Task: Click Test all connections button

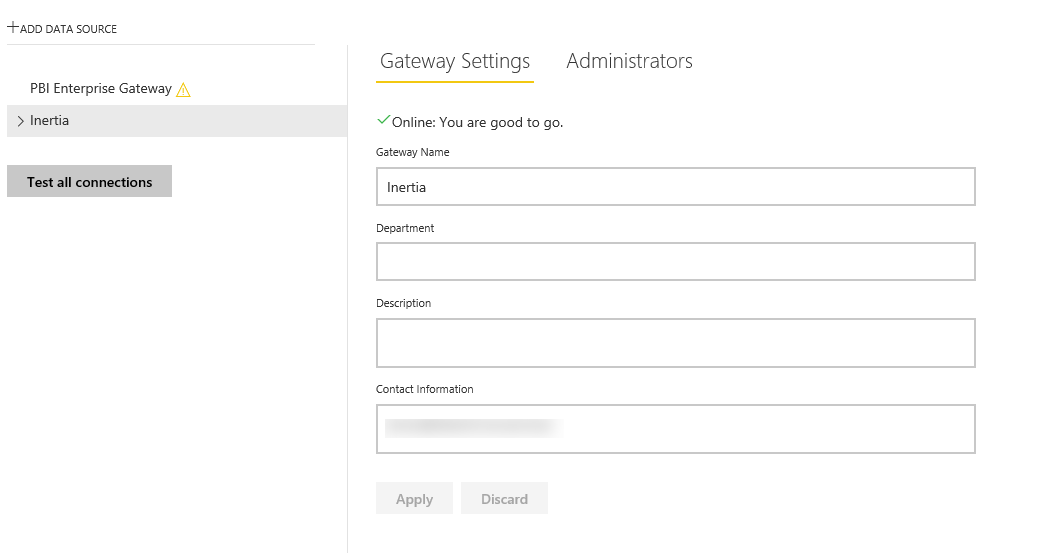Action: click(x=89, y=182)
